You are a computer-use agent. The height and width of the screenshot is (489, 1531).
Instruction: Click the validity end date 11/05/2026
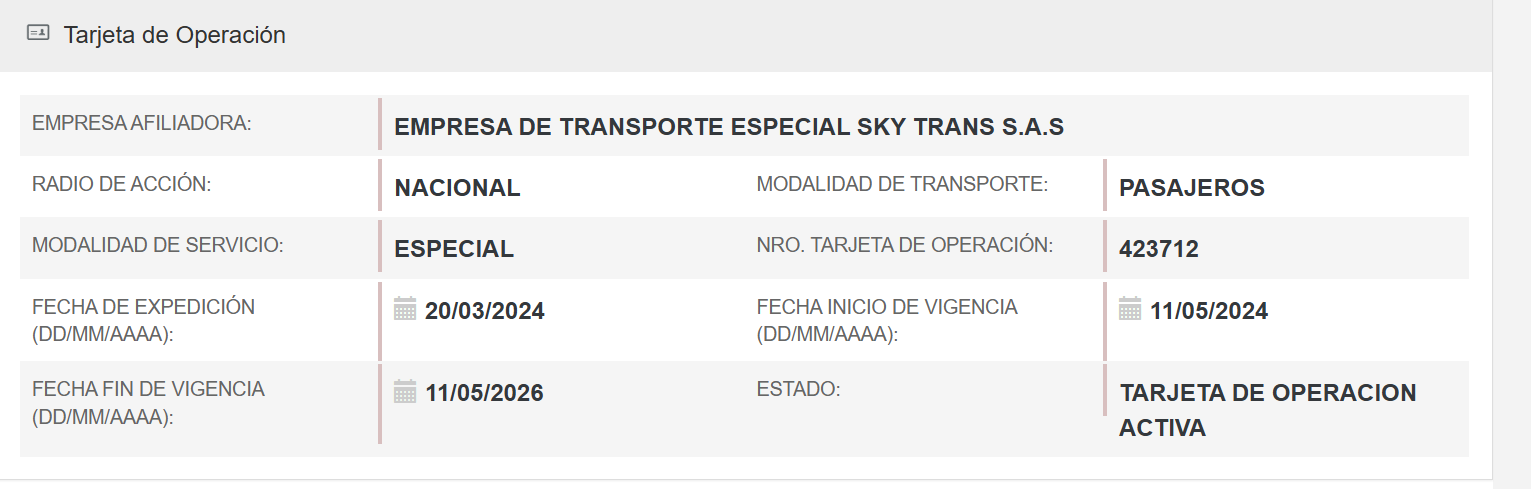484,393
